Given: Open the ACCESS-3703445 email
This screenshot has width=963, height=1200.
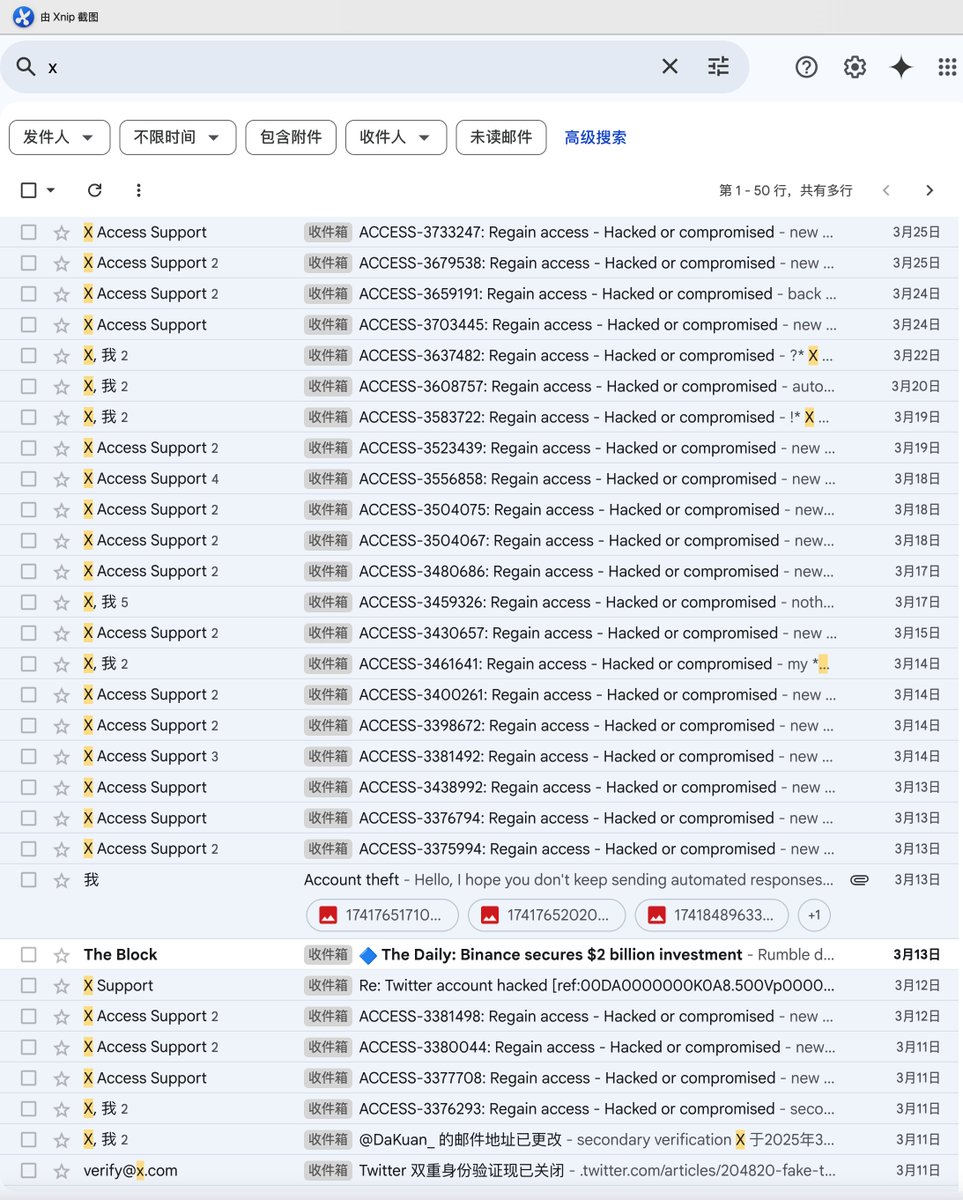Looking at the screenshot, I should point(482,325).
